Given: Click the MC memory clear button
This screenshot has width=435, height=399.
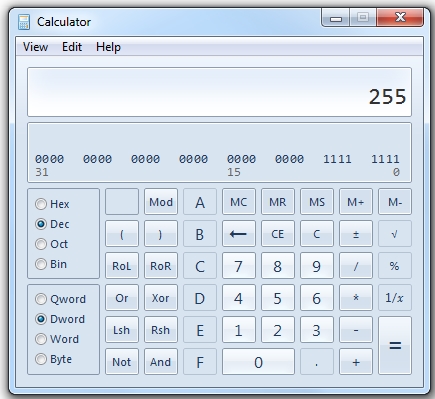Looking at the screenshot, I should (239, 202).
